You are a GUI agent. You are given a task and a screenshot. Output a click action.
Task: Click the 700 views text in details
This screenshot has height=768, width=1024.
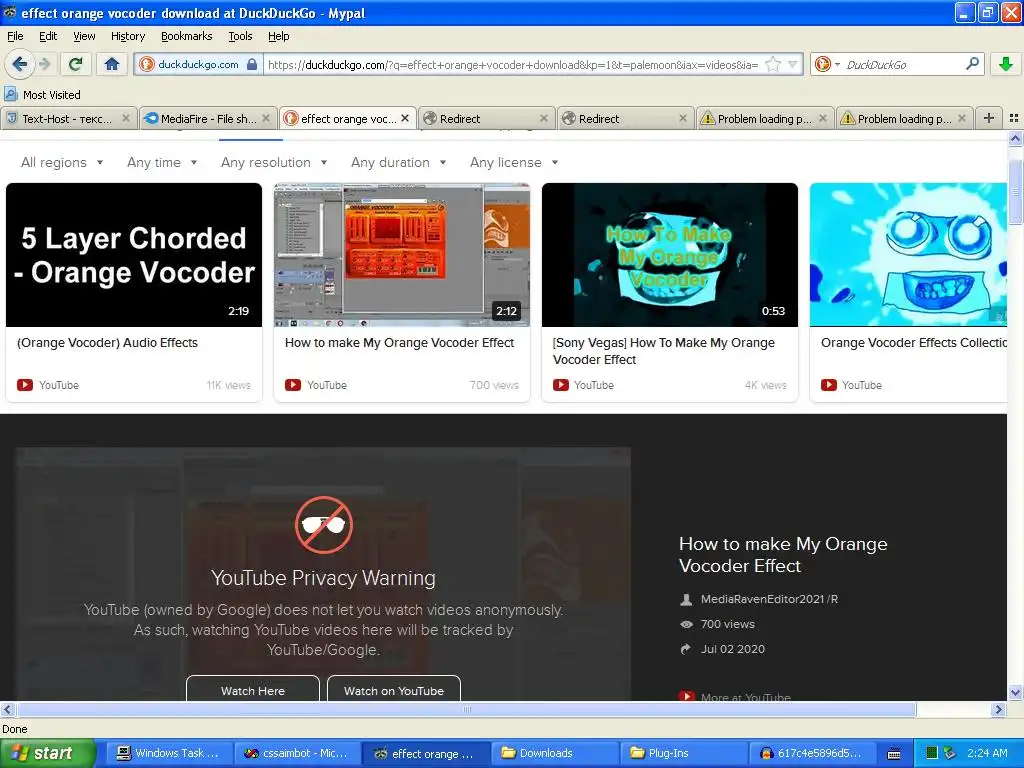(728, 624)
